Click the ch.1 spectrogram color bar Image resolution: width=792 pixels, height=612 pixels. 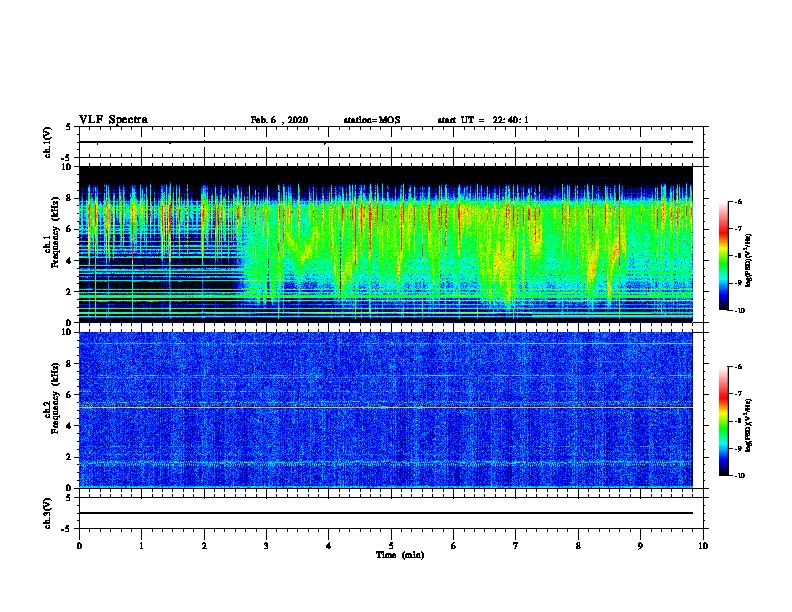[x=724, y=256]
